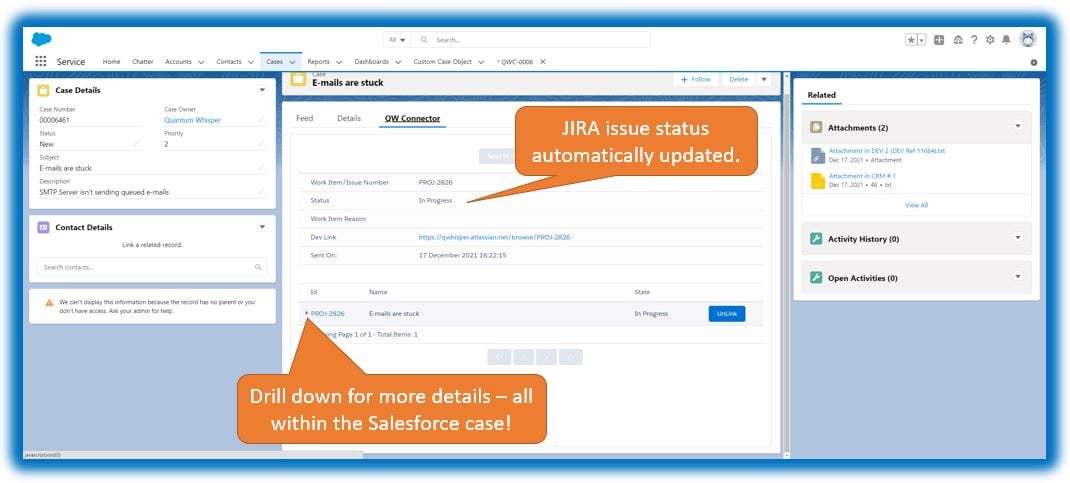Open the App Launcher grid icon
1070x483 pixels.
pyautogui.click(x=41, y=61)
